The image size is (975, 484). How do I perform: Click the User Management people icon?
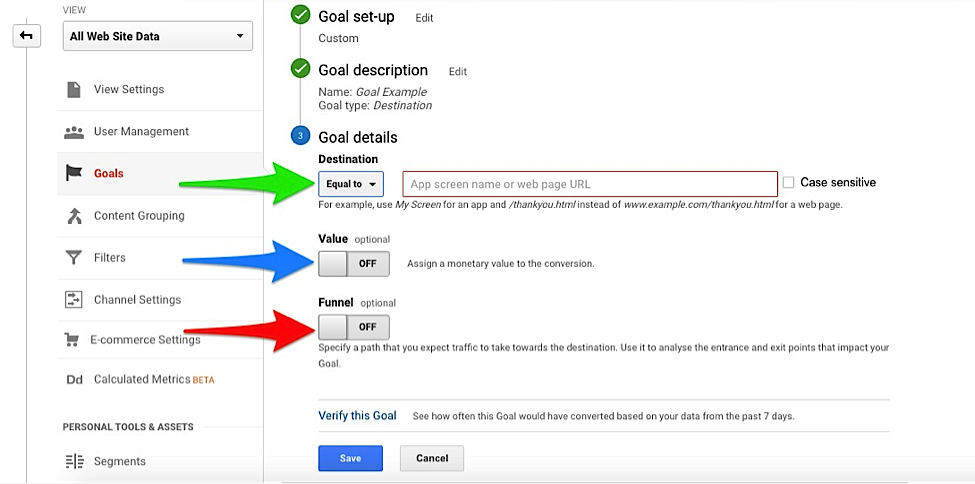[x=74, y=132]
